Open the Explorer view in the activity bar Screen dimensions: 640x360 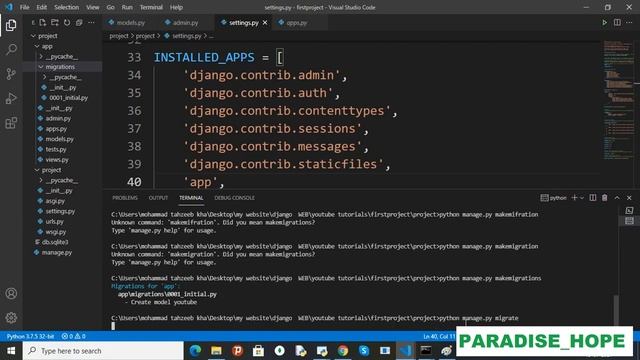(11, 25)
